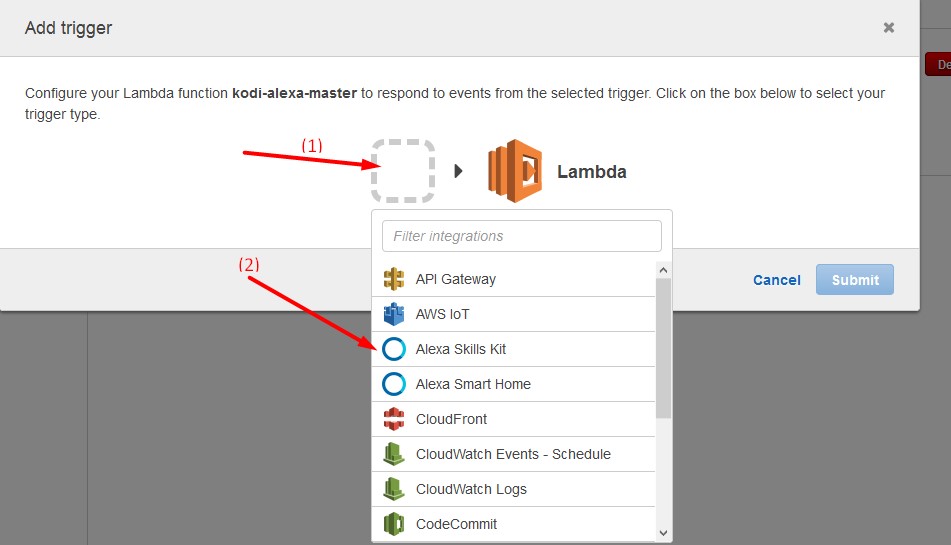Click the Lambda label text

[592, 172]
